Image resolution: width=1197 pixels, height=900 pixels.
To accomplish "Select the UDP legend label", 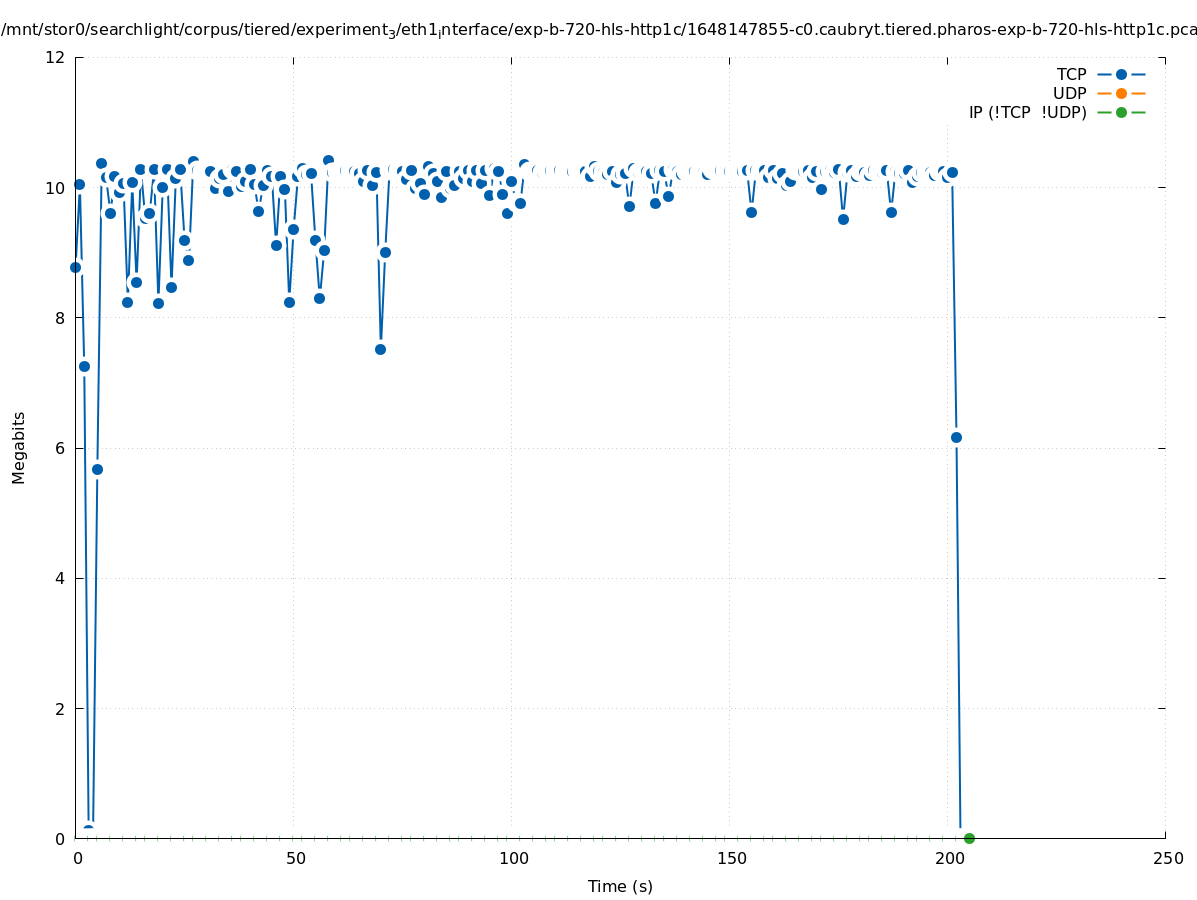I will (1069, 93).
